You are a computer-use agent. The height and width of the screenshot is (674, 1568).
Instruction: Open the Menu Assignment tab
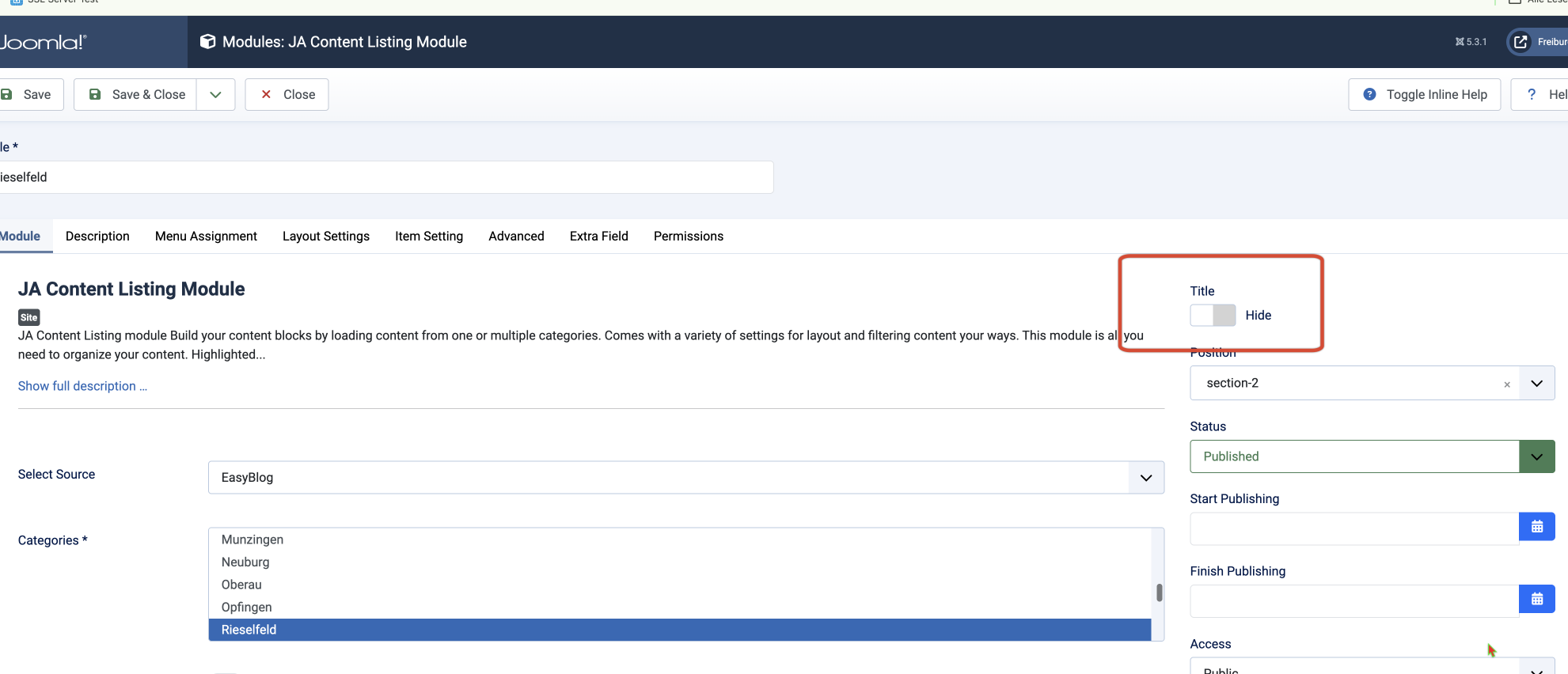(206, 236)
